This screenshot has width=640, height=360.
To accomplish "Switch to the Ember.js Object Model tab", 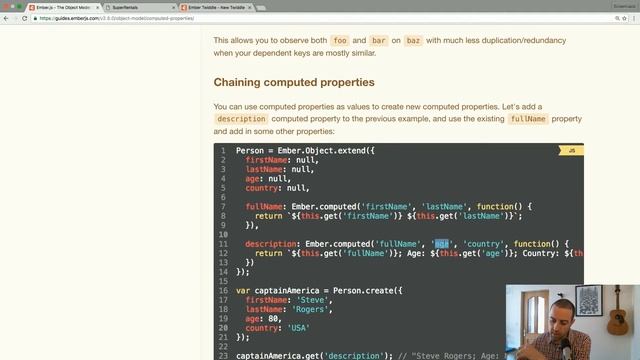I will pos(64,7).
